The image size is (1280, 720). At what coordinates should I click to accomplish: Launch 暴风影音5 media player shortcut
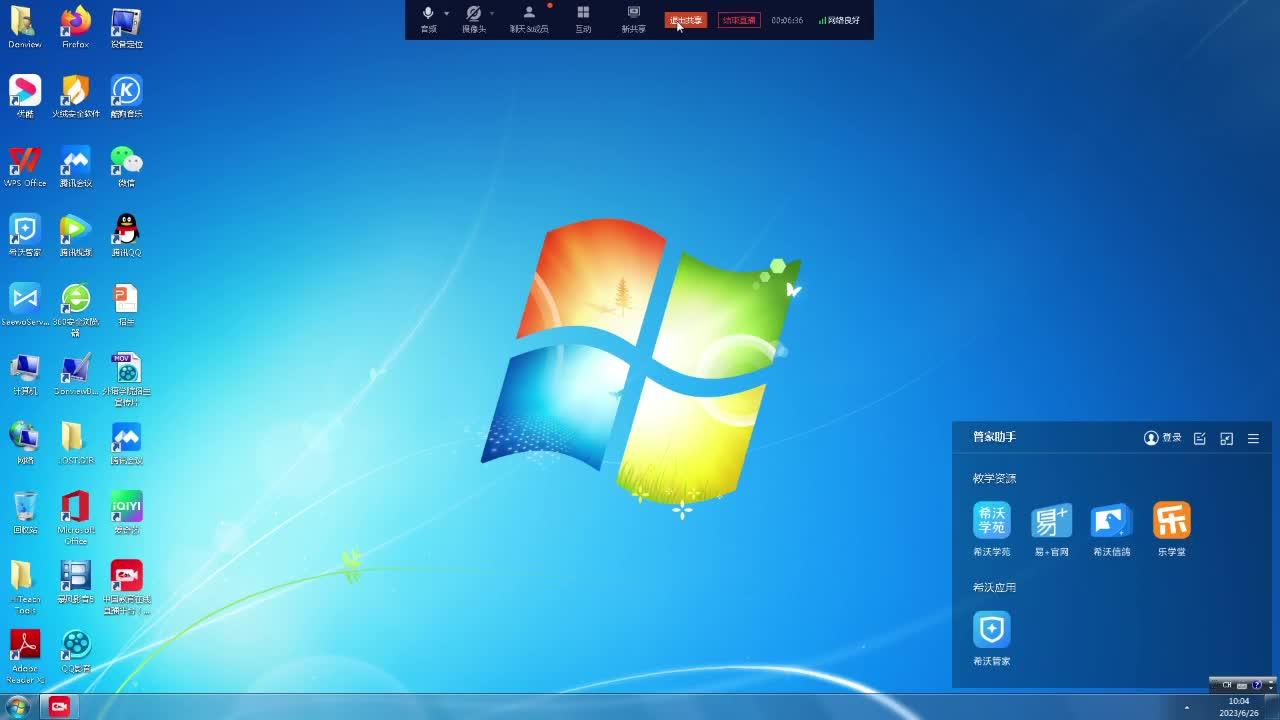75,582
